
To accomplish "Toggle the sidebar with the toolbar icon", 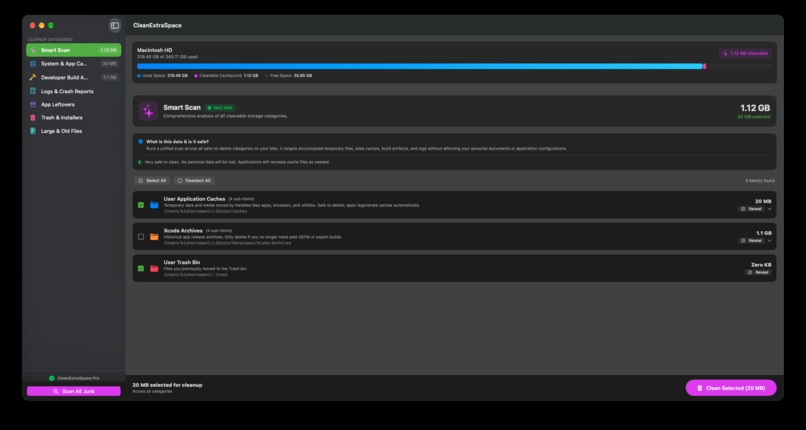I will coord(115,25).
